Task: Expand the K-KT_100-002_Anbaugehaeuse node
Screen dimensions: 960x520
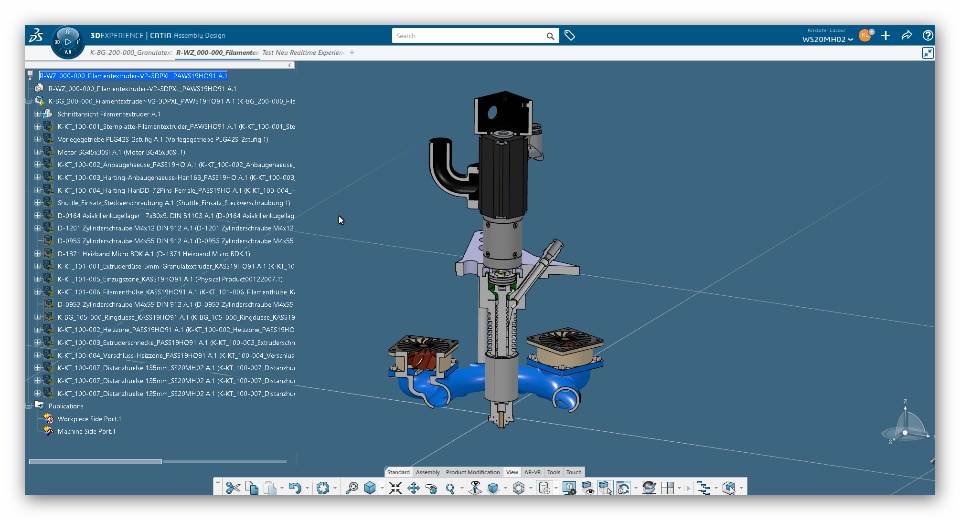Action: click(x=37, y=165)
